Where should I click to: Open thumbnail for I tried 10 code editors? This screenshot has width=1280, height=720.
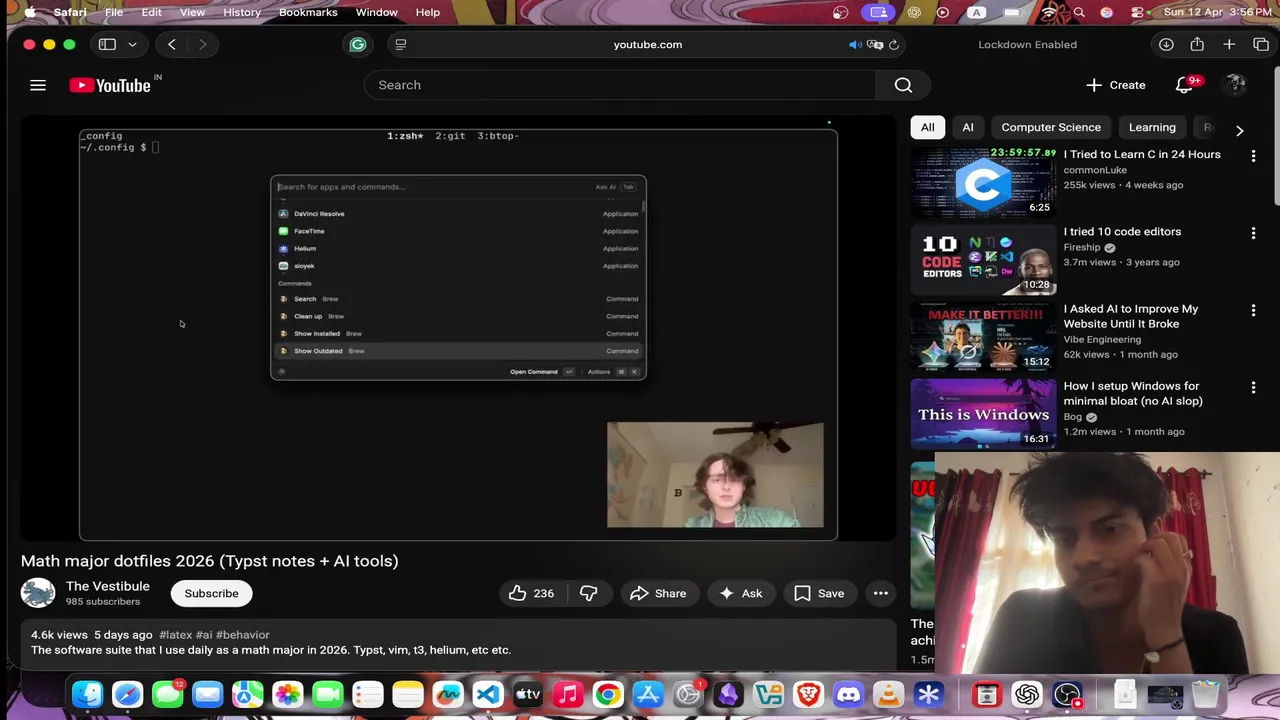(983, 259)
